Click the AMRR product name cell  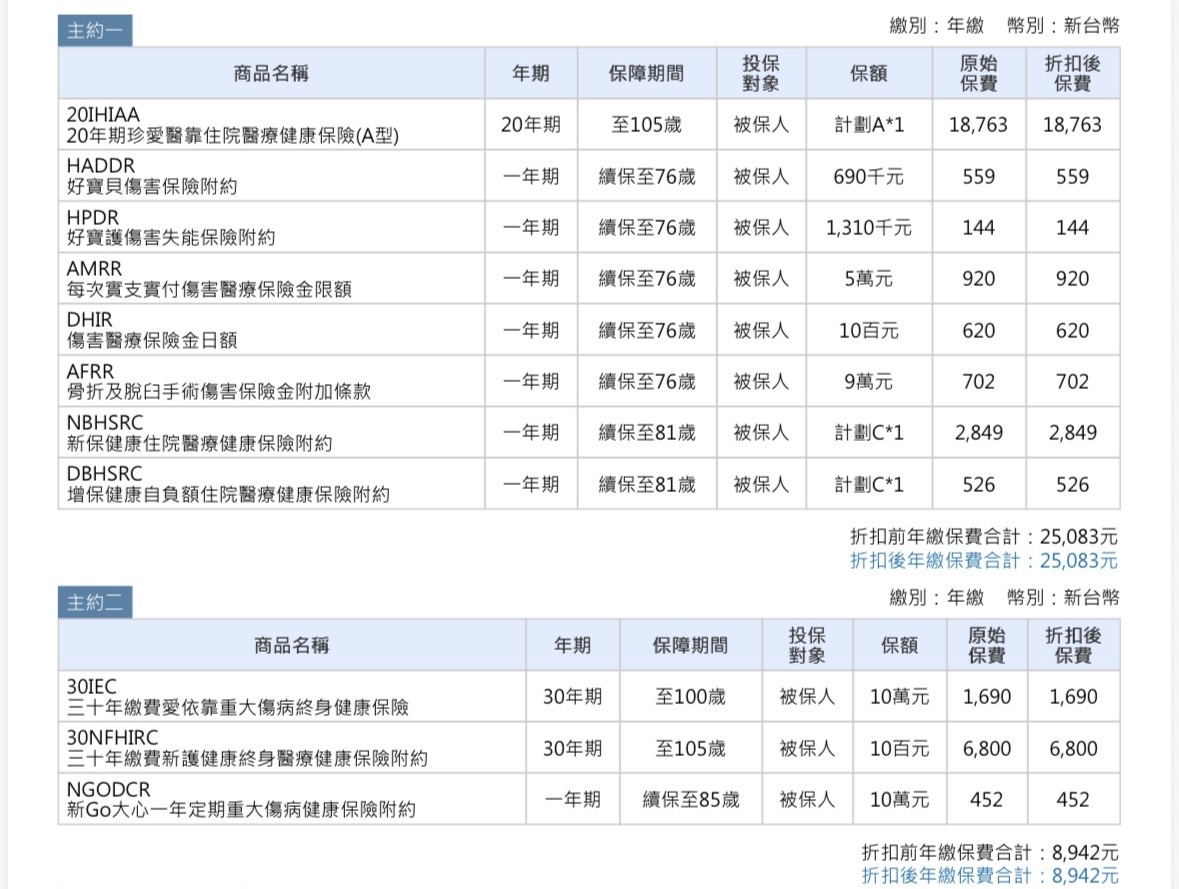tap(209, 279)
